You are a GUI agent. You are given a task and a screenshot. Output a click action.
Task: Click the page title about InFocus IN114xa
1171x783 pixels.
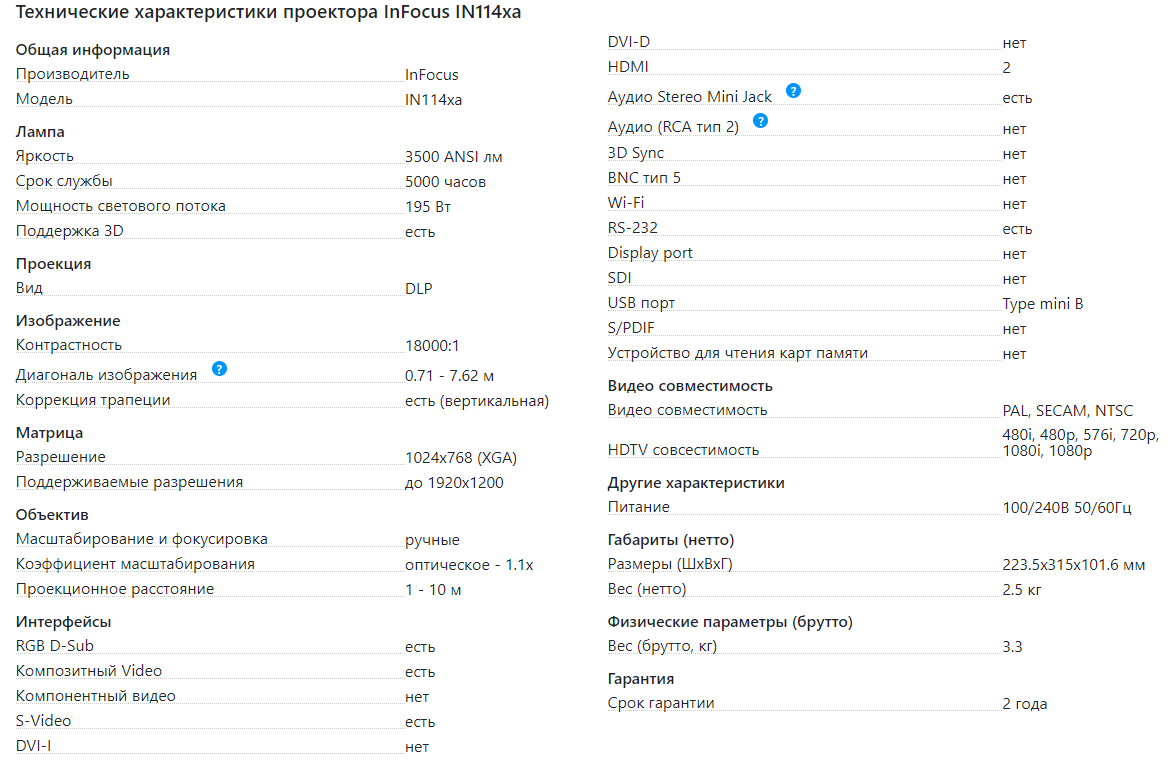[268, 12]
